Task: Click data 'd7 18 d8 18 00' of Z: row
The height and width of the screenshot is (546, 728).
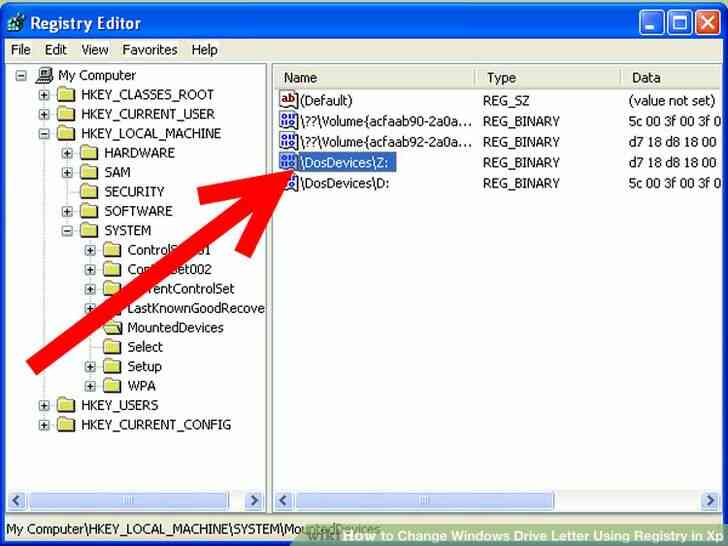Action: tap(672, 162)
